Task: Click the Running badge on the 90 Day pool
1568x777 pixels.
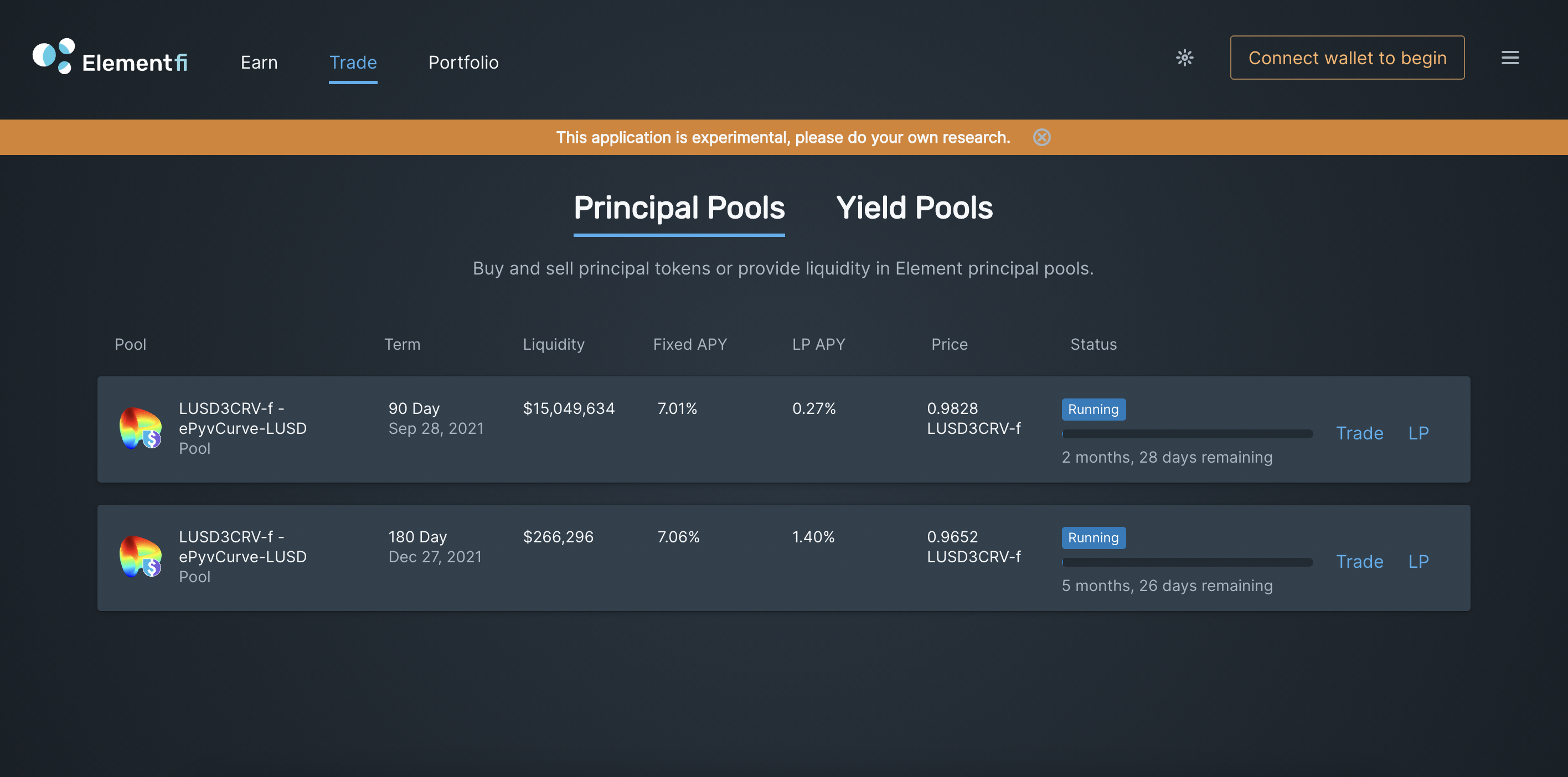Action: (1093, 409)
